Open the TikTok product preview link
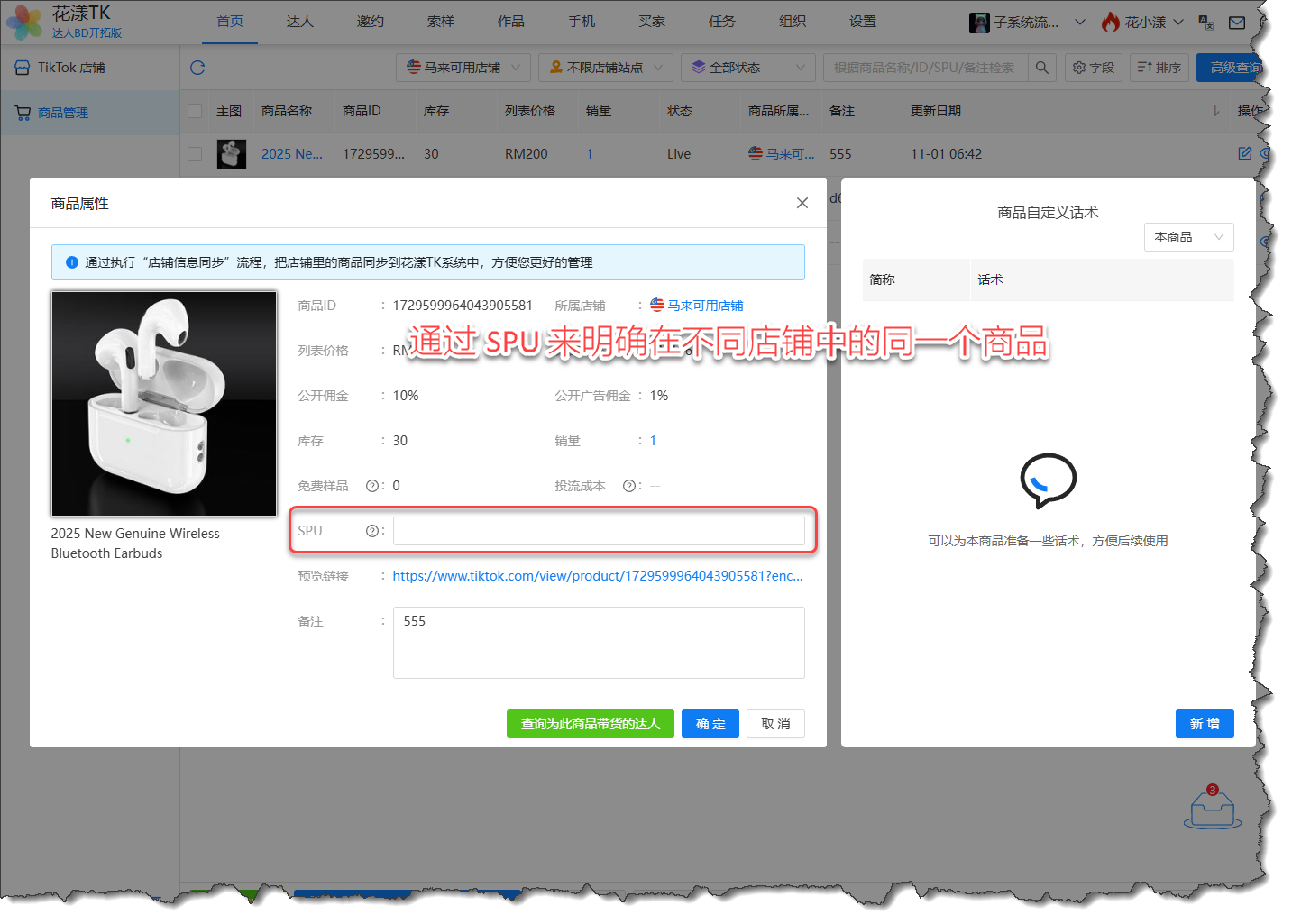The height and width of the screenshot is (924, 1292). pyautogui.click(x=597, y=576)
